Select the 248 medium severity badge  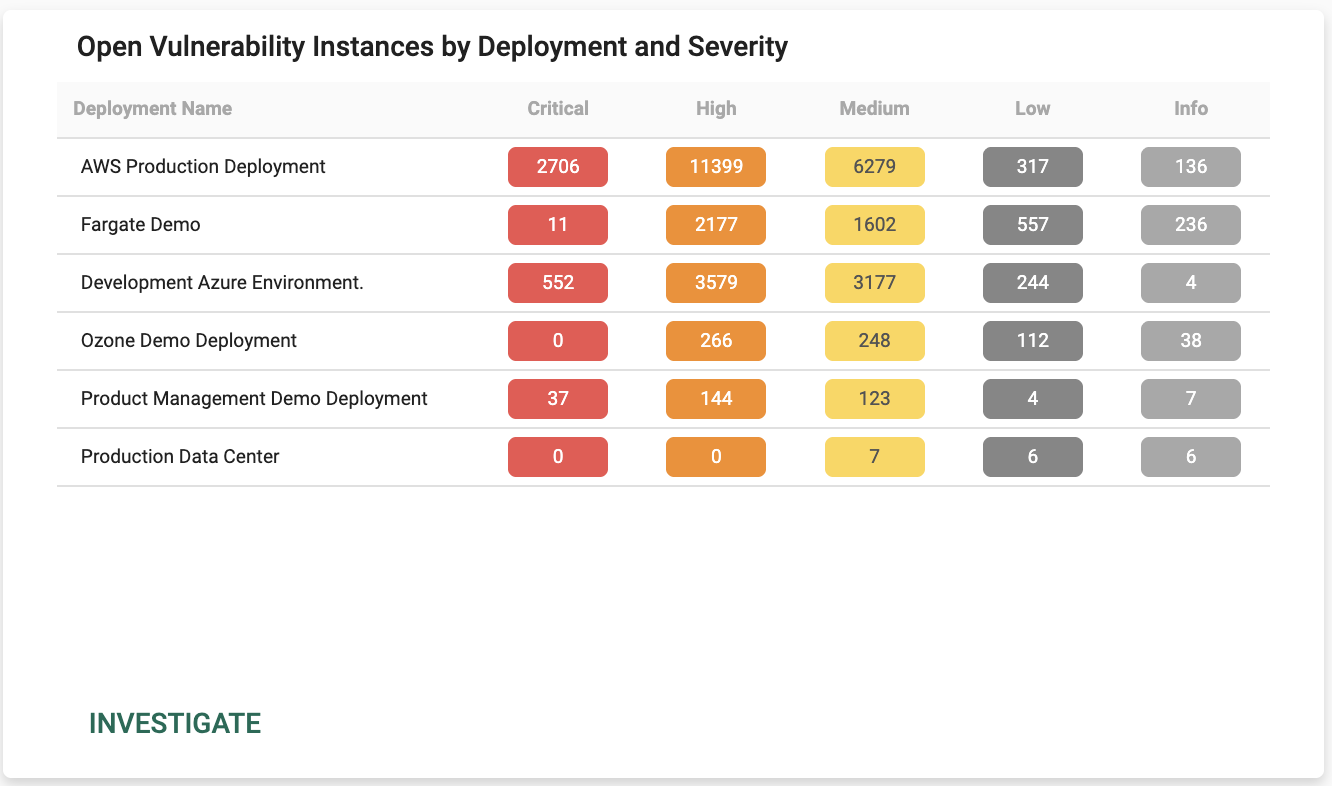tap(874, 341)
